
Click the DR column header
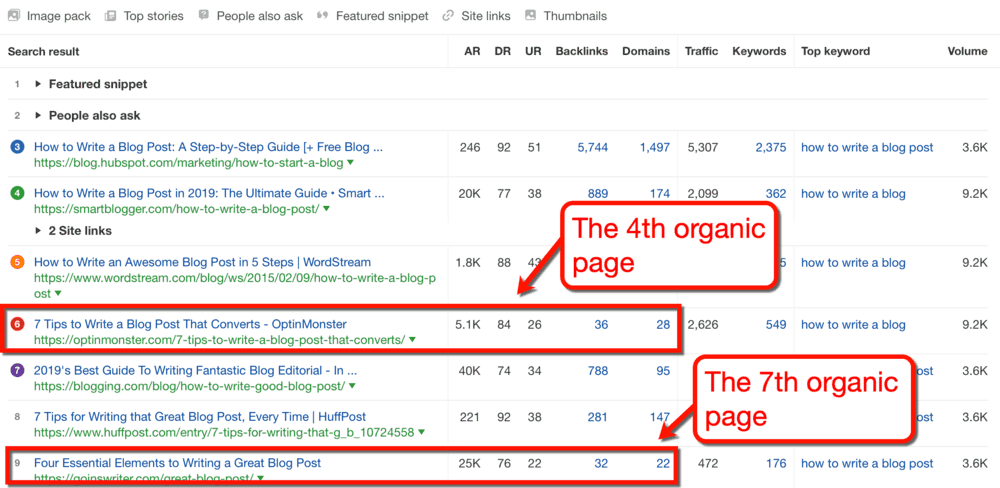point(503,52)
